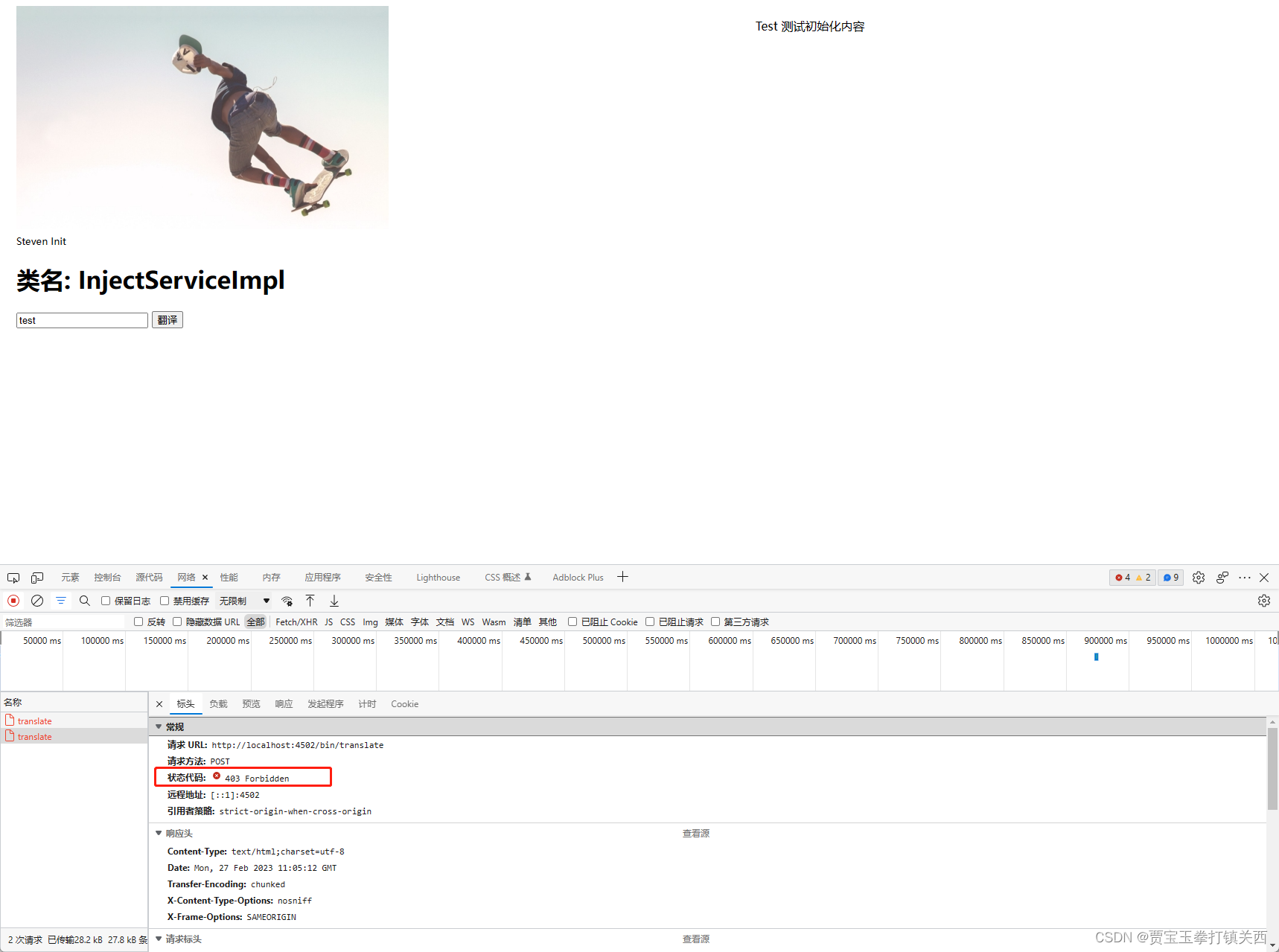Screen dimensions: 1279x952
Task: Filter requests by Fetch/XHR
Action: point(296,622)
